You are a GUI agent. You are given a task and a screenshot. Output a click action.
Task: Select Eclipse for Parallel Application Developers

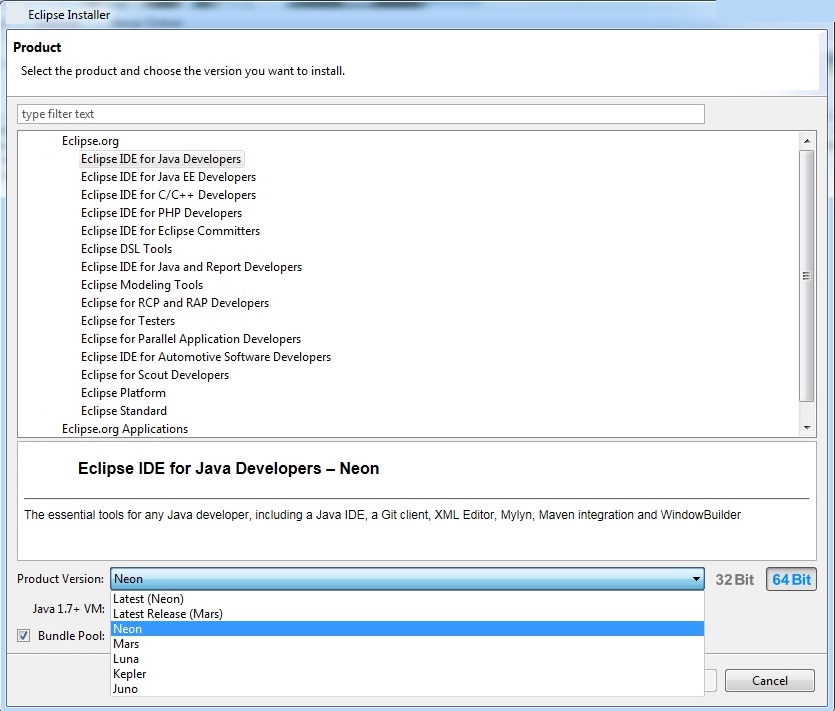click(x=191, y=339)
